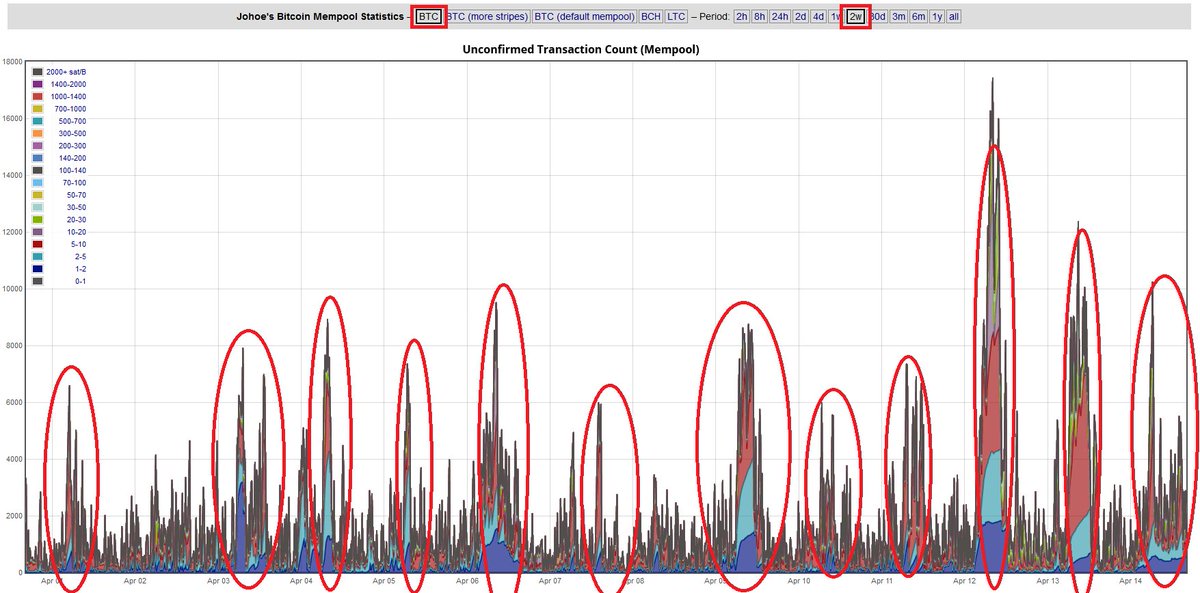Screen dimensions: 1200x593
Task: Click the 'Apr 10' x-axis label
Action: click(799, 581)
